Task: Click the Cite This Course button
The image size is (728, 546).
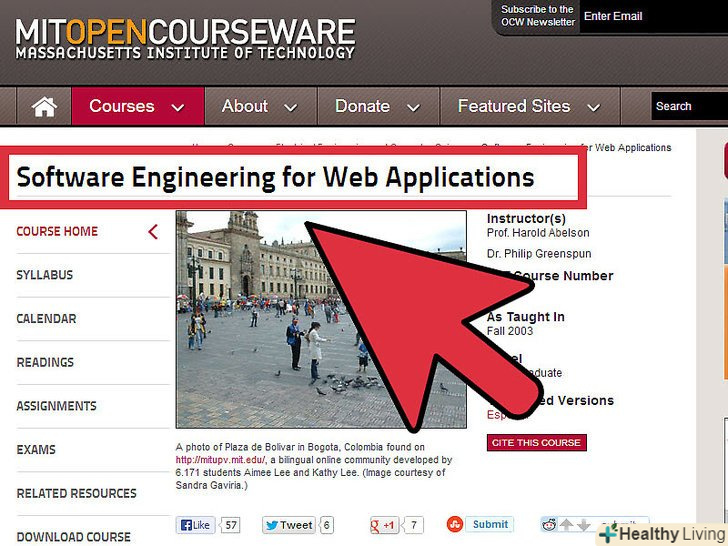Action: [x=536, y=442]
